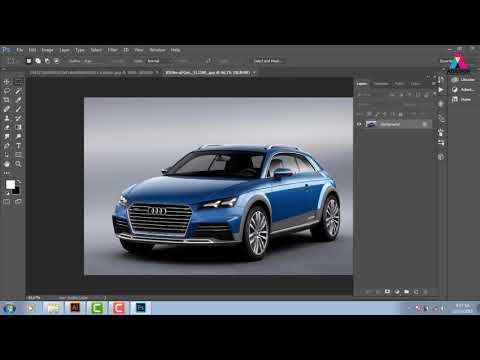This screenshot has width=480, height=360.
Task: Open the marquee tool preset picker
Action: [x=12, y=61]
